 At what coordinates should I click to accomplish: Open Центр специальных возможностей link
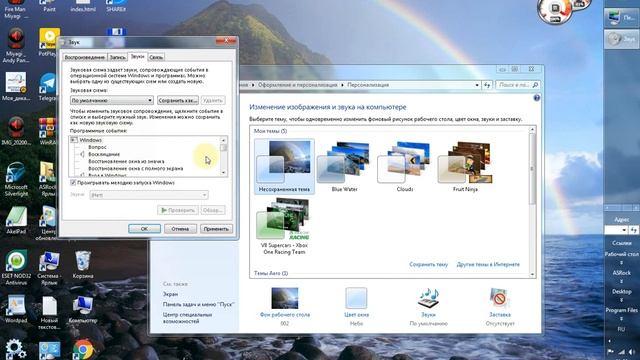coord(187,318)
